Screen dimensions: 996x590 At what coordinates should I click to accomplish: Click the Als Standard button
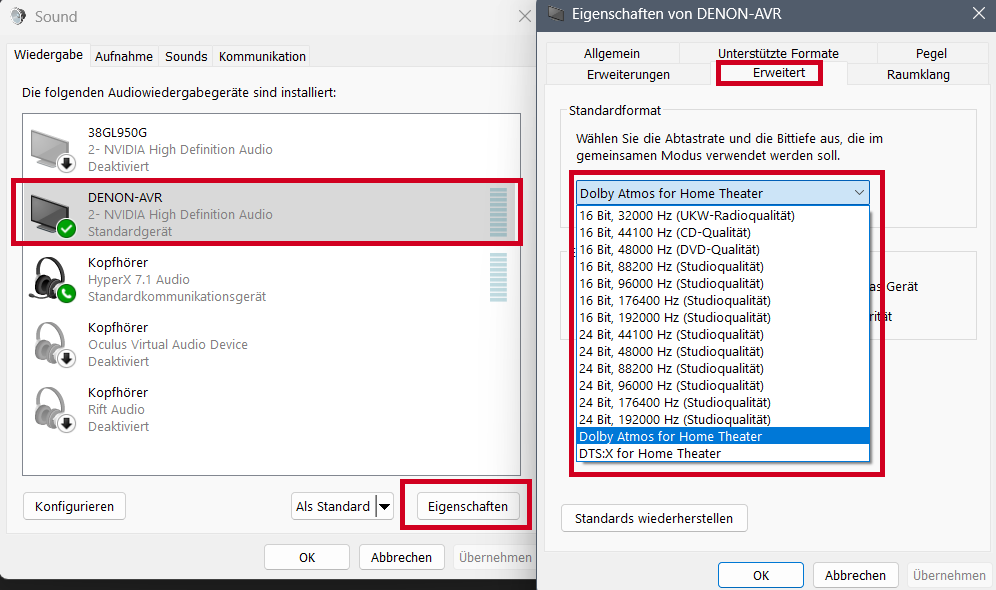pos(334,507)
